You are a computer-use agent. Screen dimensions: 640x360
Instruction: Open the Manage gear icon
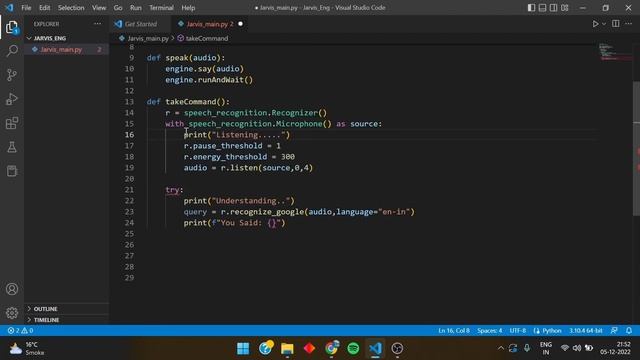(x=12, y=313)
